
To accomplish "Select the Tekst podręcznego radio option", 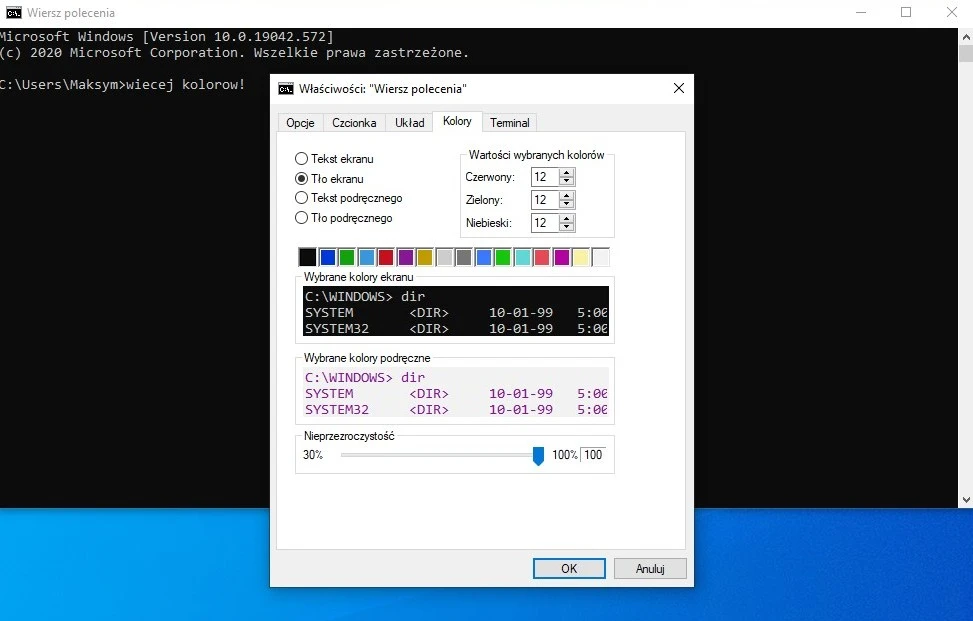I will [x=302, y=198].
